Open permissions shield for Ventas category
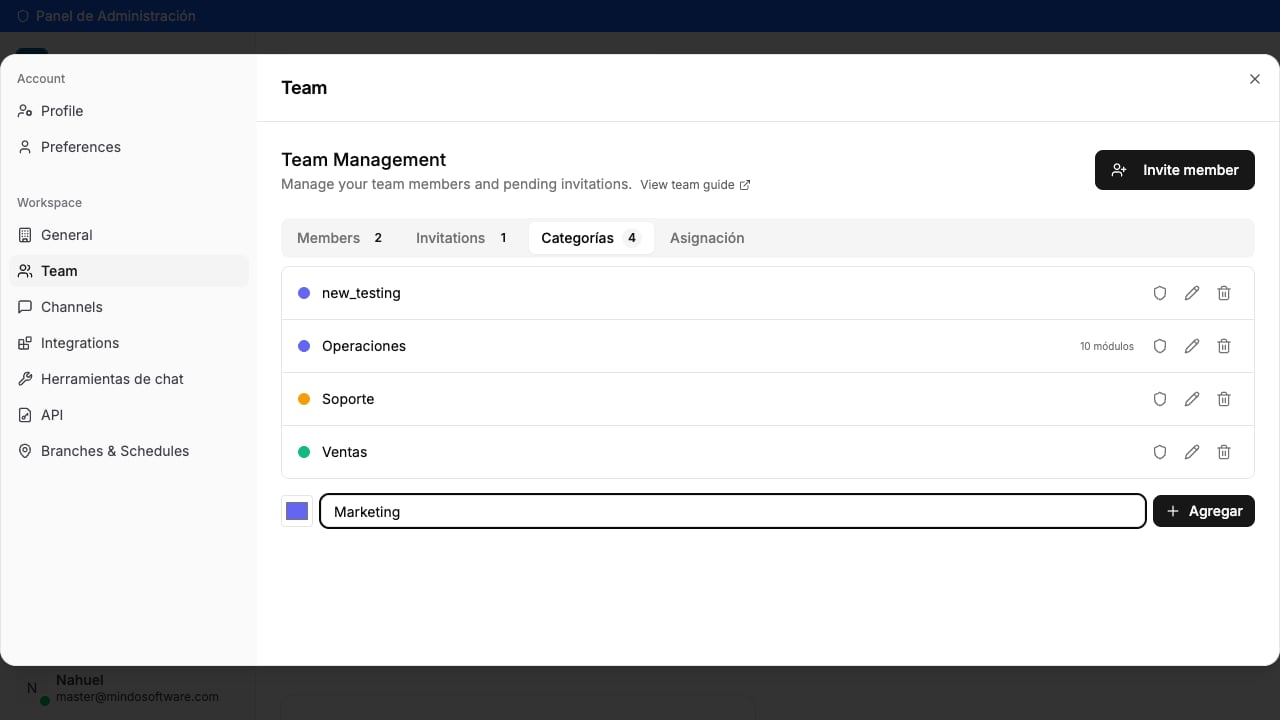This screenshot has height=720, width=1280. pyautogui.click(x=1160, y=452)
